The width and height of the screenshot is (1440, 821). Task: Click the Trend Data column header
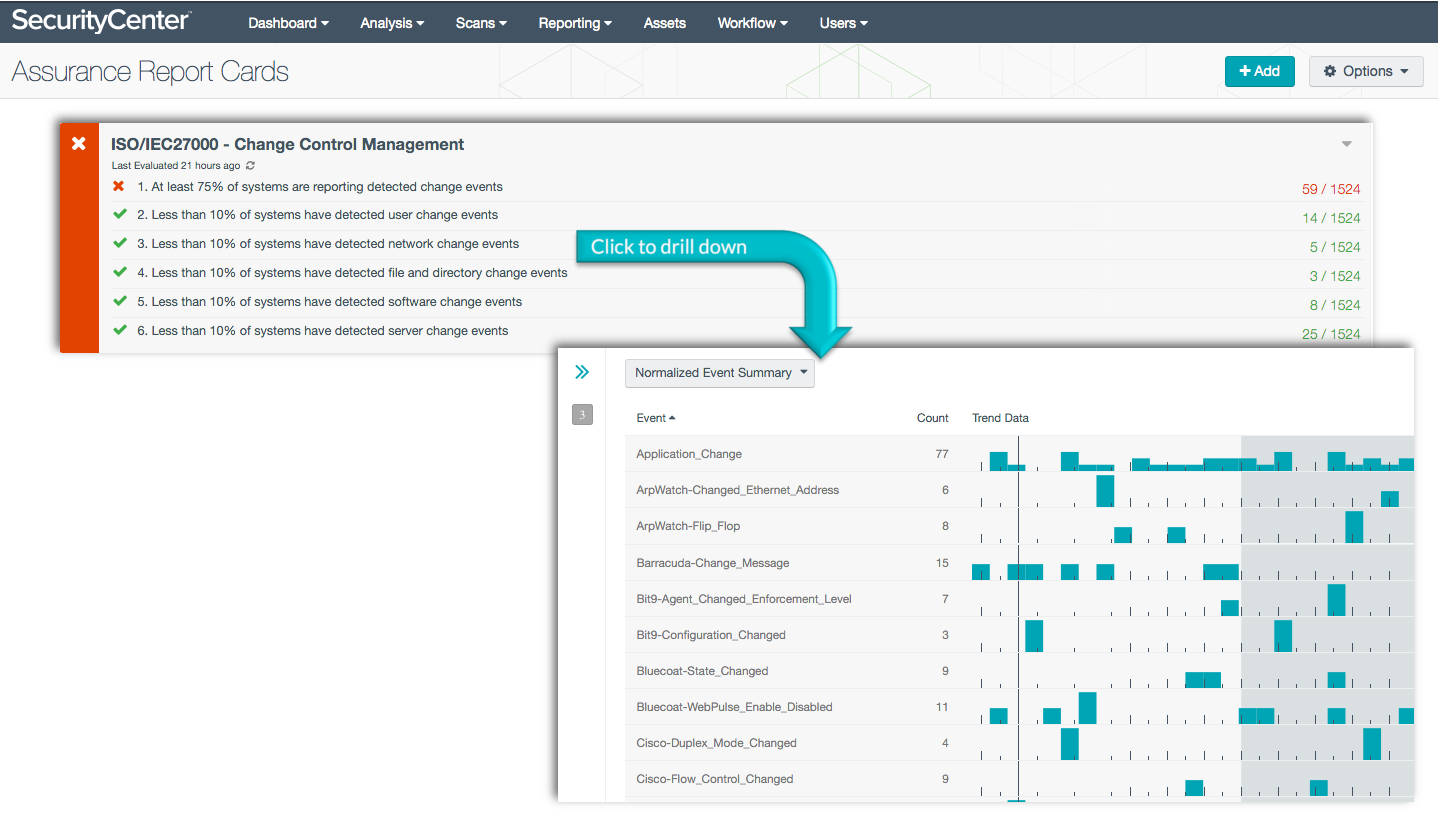[x=1000, y=418]
